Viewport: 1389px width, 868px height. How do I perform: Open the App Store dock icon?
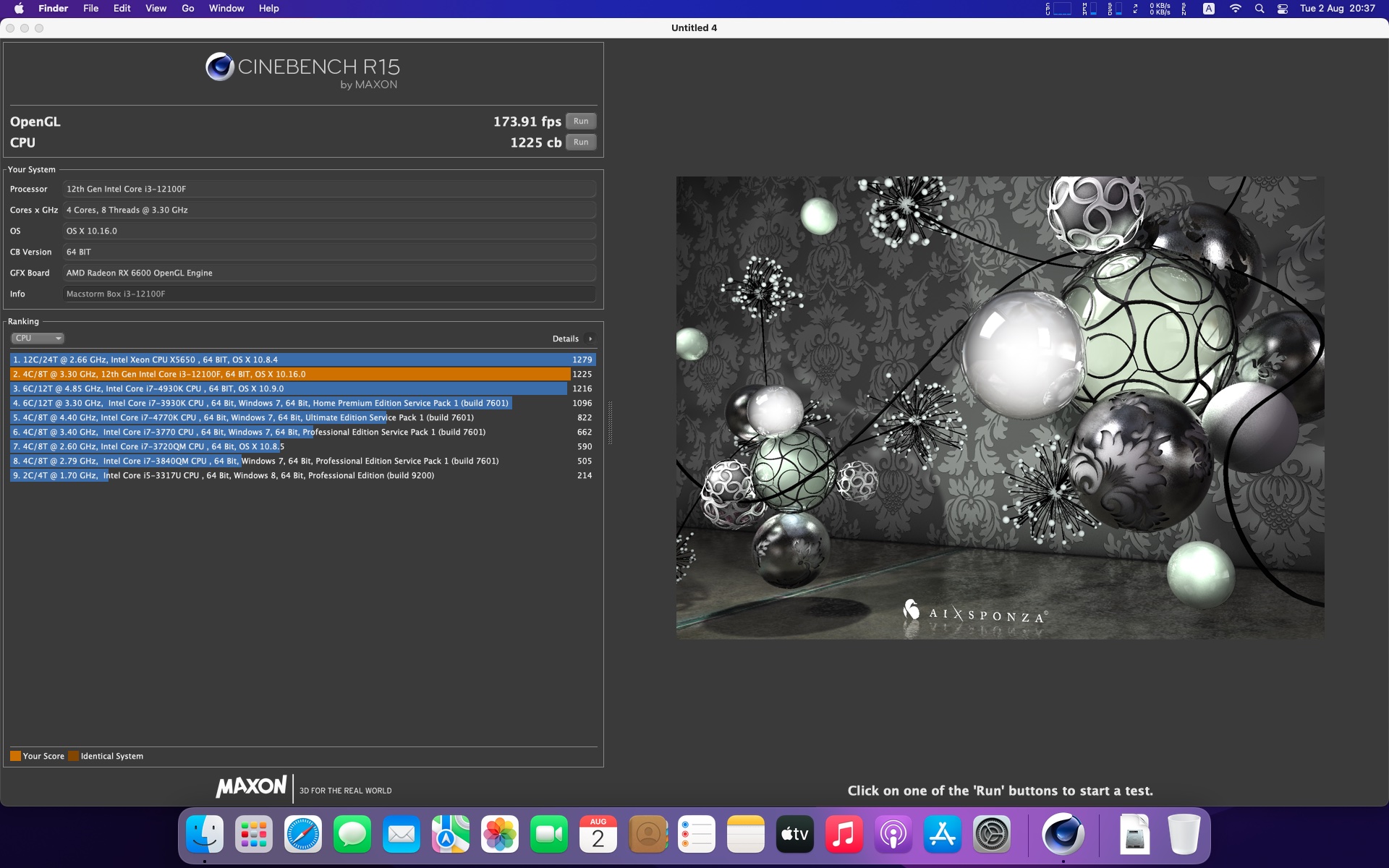click(x=943, y=835)
